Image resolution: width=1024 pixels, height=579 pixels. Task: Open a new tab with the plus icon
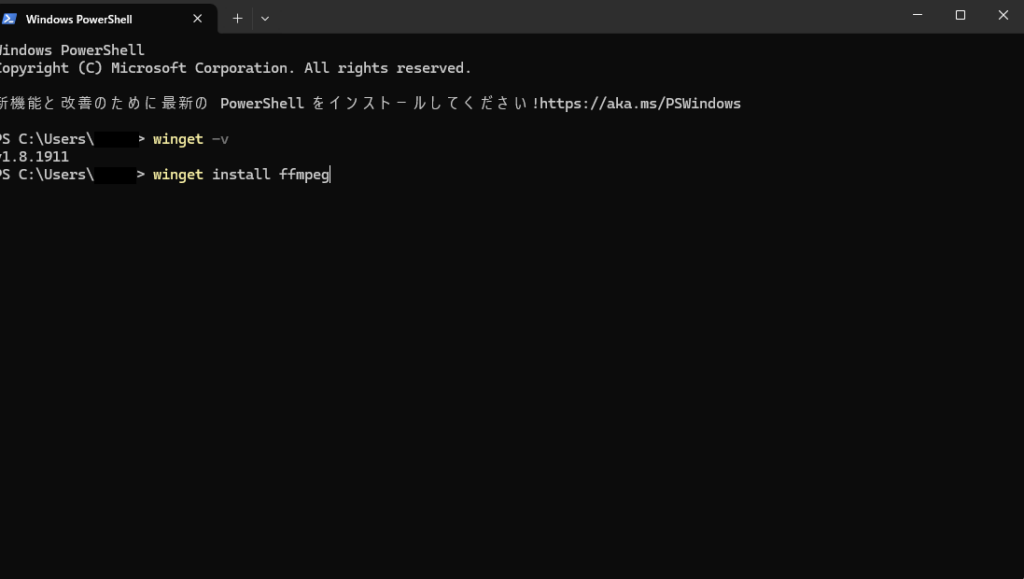pos(237,19)
